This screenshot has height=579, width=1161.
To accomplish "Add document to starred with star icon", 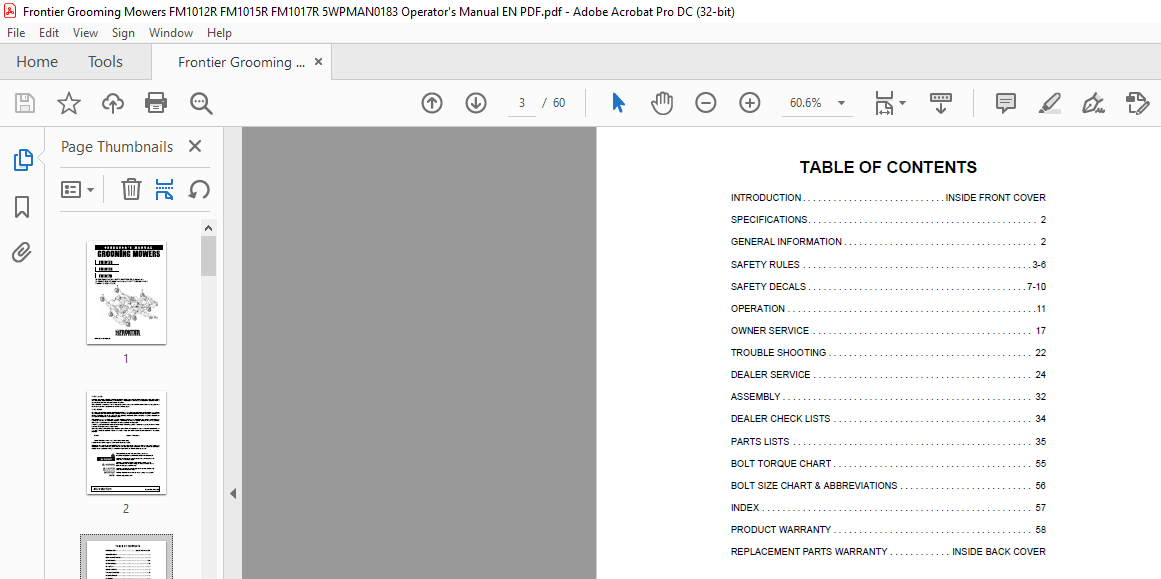I will pyautogui.click(x=69, y=103).
